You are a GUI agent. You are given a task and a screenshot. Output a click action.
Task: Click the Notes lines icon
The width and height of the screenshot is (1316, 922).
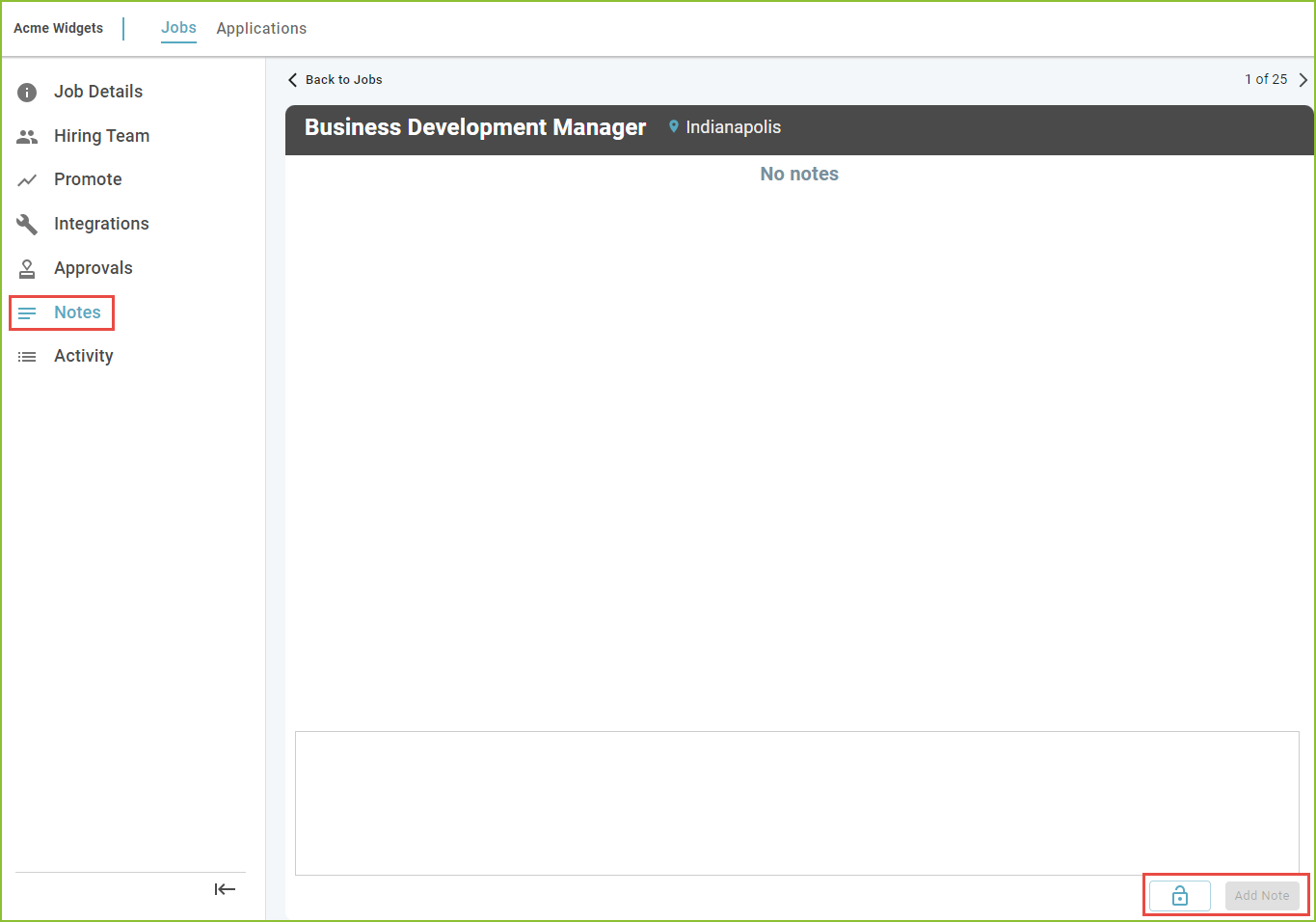pos(27,313)
